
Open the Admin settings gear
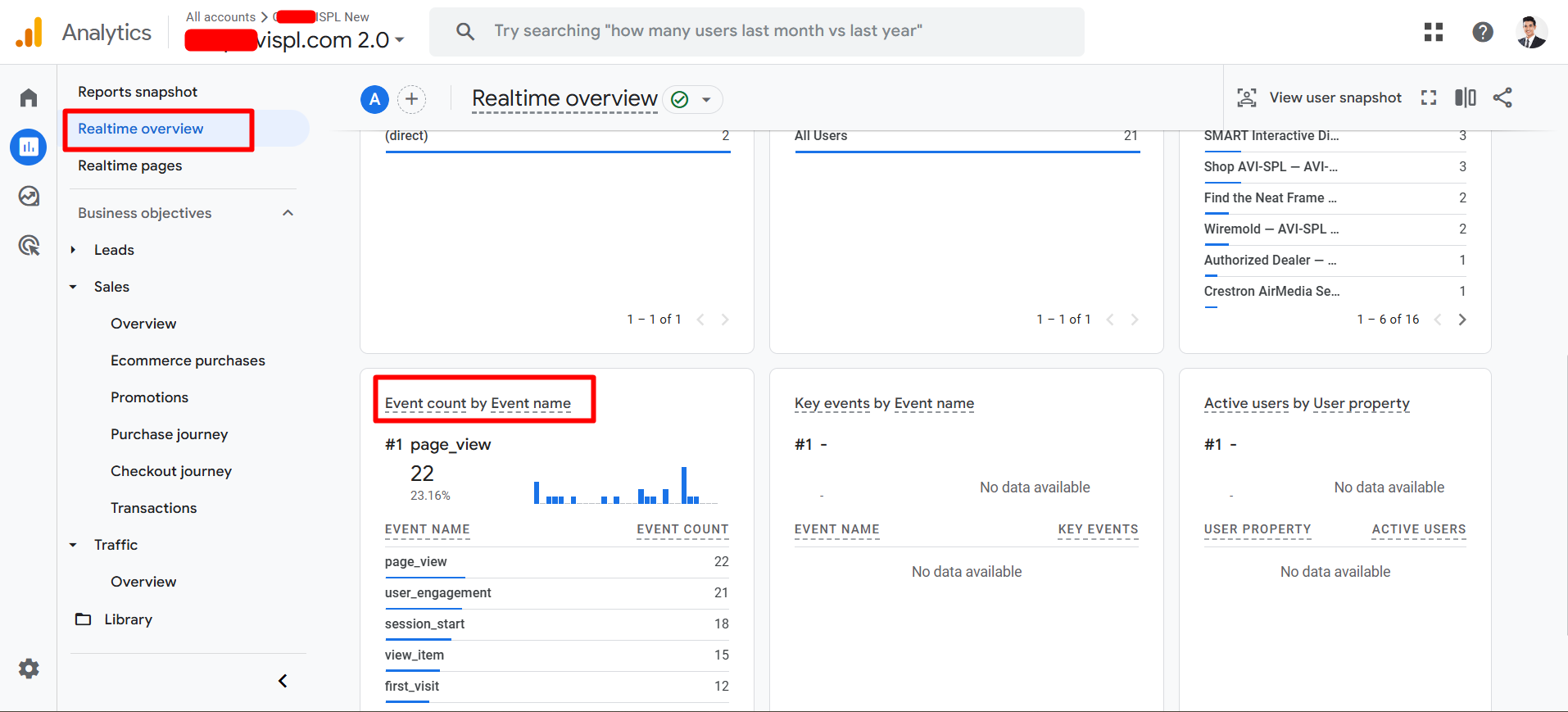[29, 669]
